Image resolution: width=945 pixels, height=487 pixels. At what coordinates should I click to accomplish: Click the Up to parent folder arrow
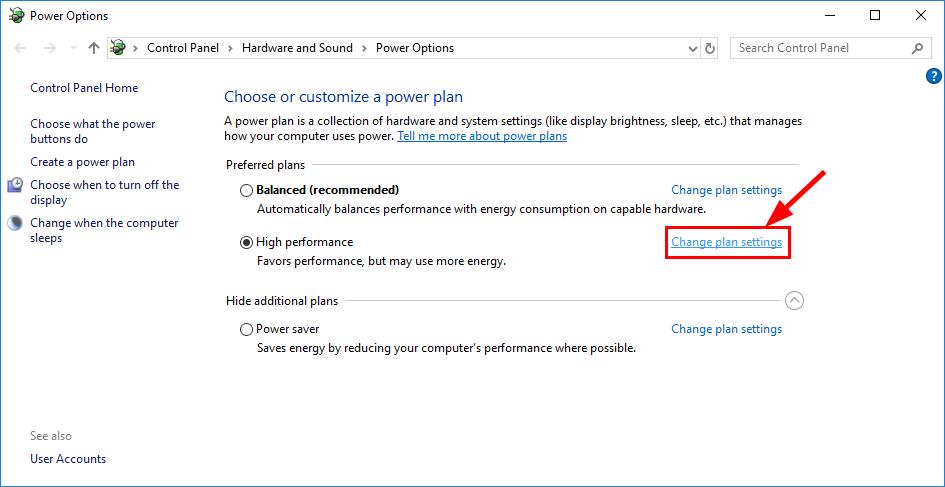coord(93,48)
